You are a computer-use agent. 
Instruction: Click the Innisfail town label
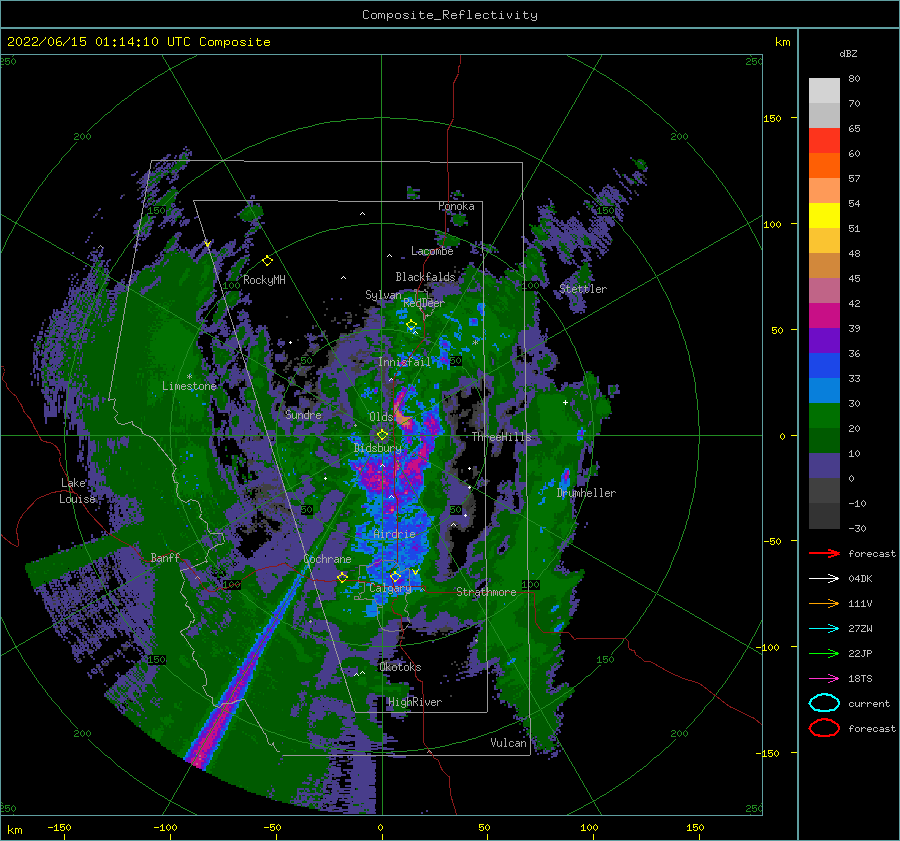point(404,362)
